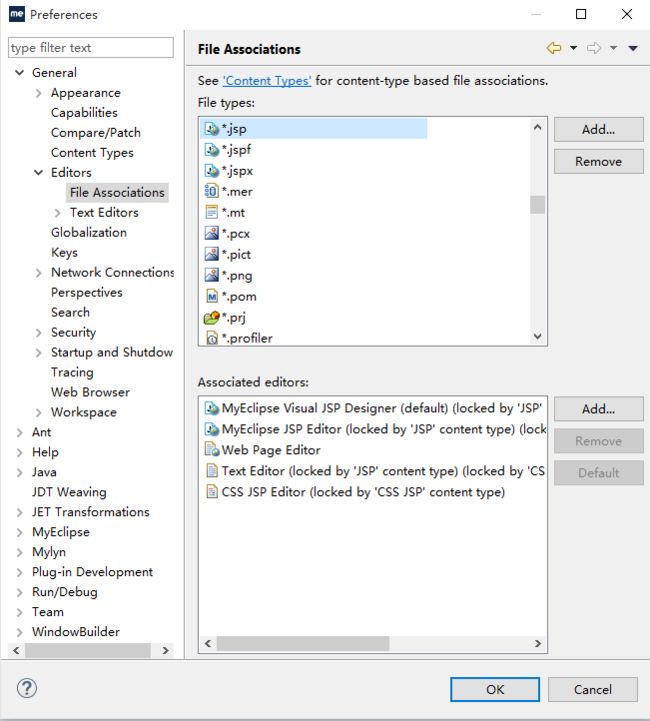Viewport: 650px width, 721px height.
Task: Expand the Startup and Shutdown node
Action: coord(38,352)
